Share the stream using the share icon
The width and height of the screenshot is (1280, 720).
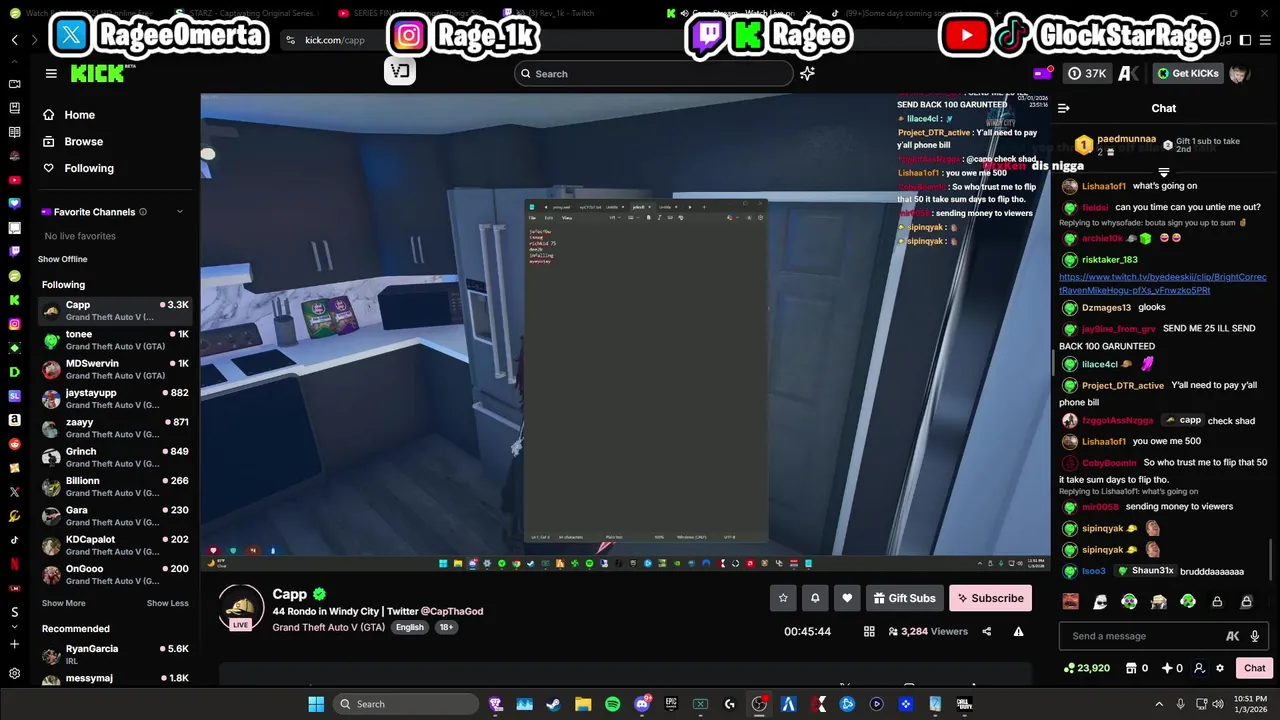point(987,632)
